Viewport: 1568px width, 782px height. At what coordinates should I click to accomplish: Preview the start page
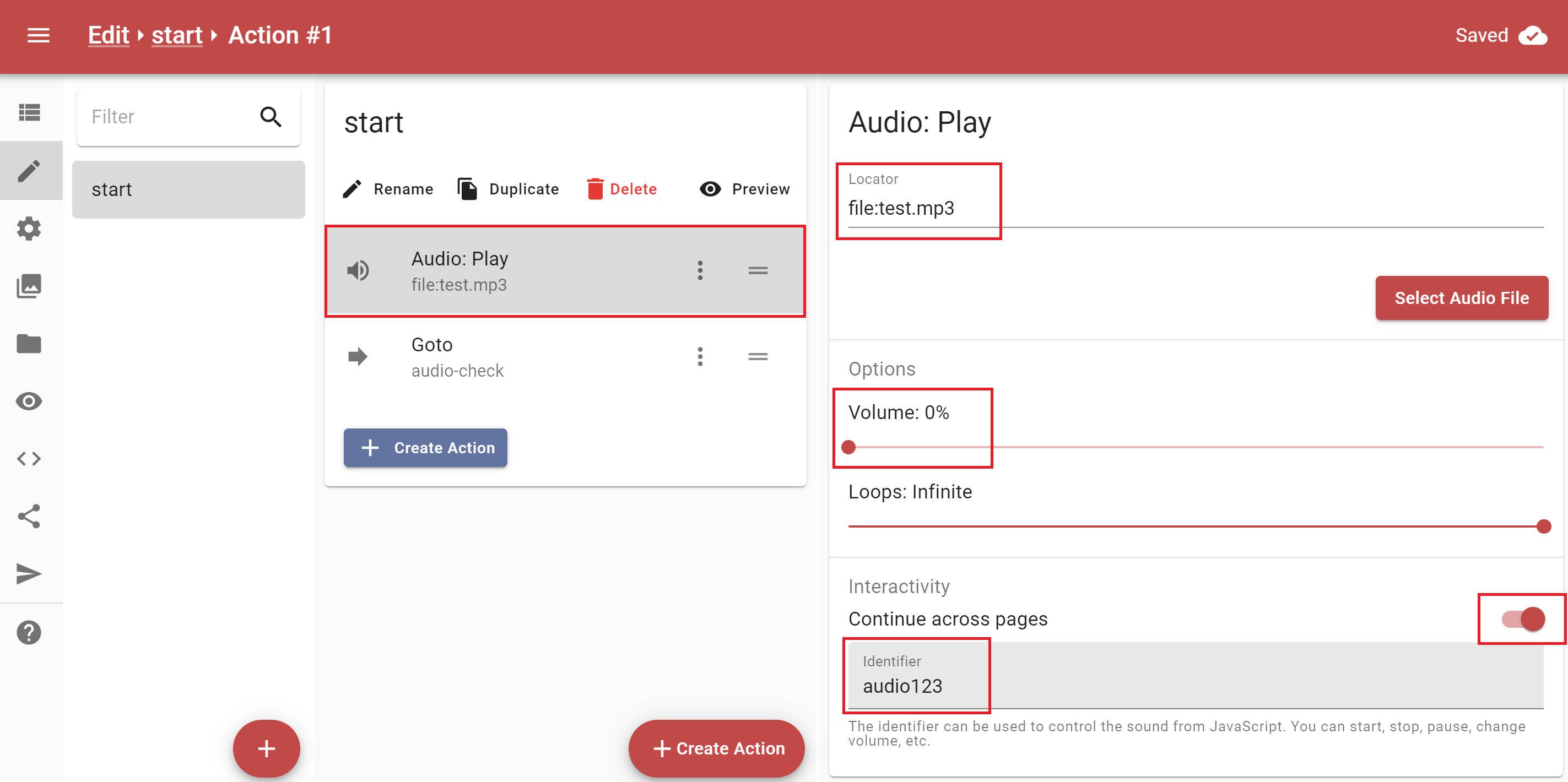[x=744, y=189]
